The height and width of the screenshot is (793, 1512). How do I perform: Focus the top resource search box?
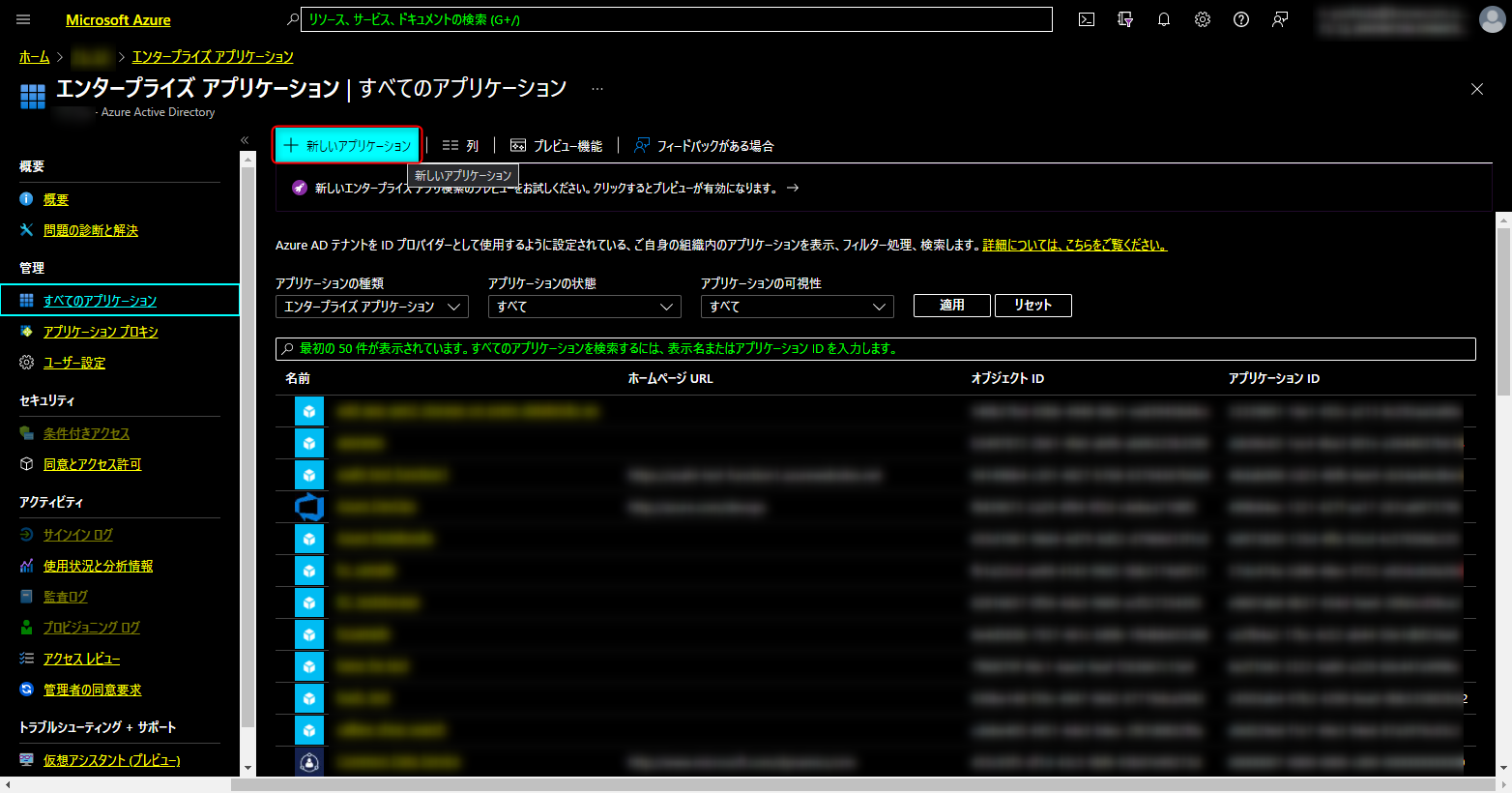pos(677,19)
